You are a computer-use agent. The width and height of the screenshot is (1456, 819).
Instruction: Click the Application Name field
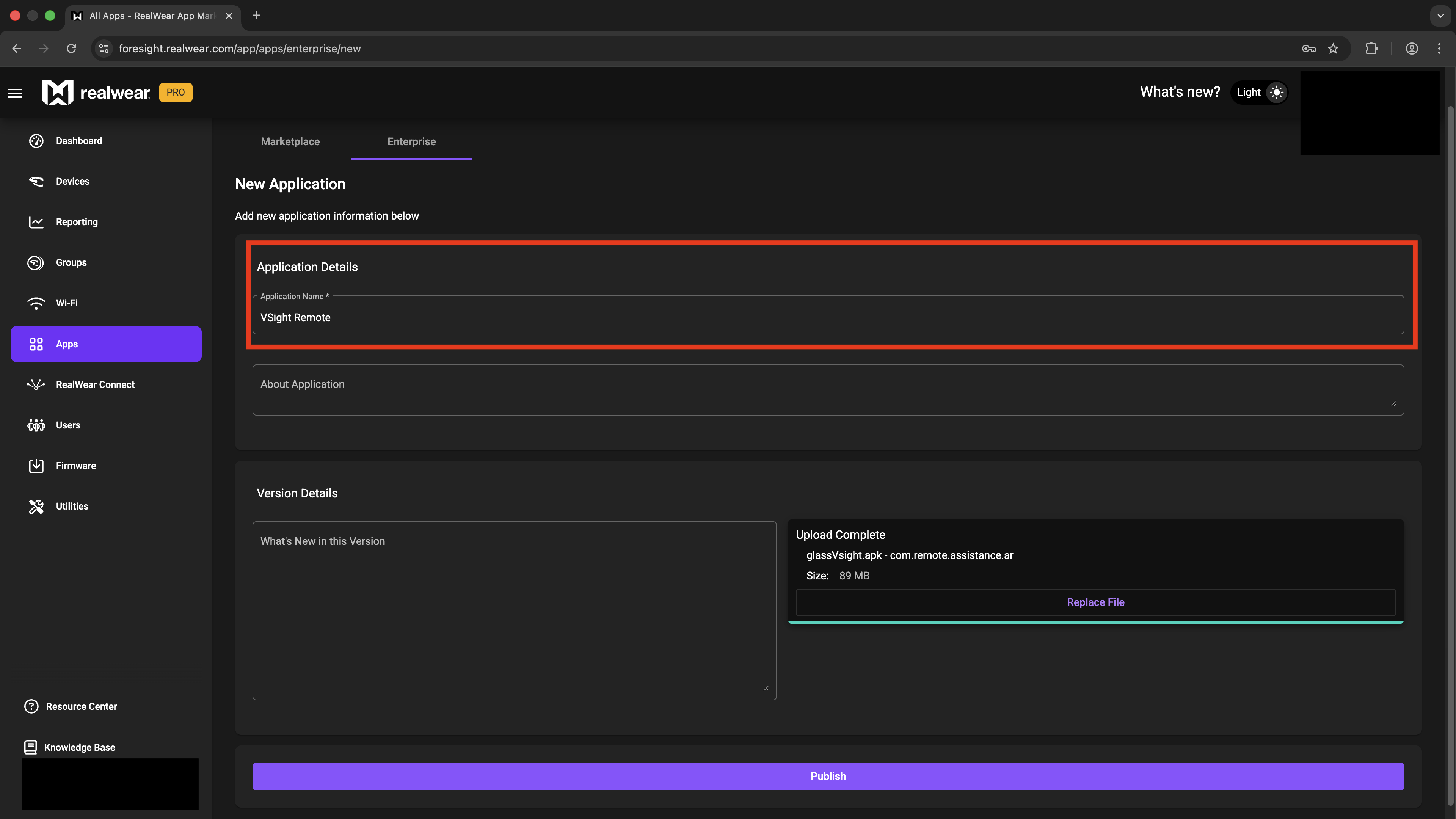pos(828,315)
